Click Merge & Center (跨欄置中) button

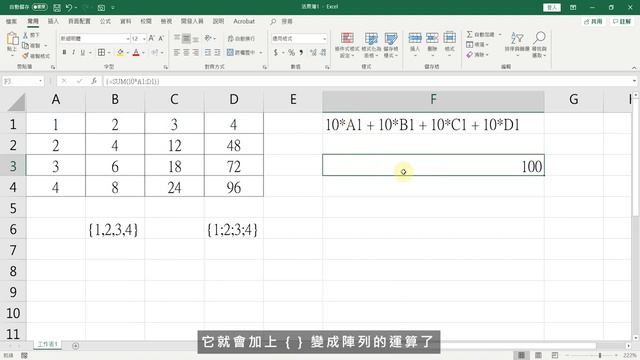pyautogui.click(x=241, y=52)
